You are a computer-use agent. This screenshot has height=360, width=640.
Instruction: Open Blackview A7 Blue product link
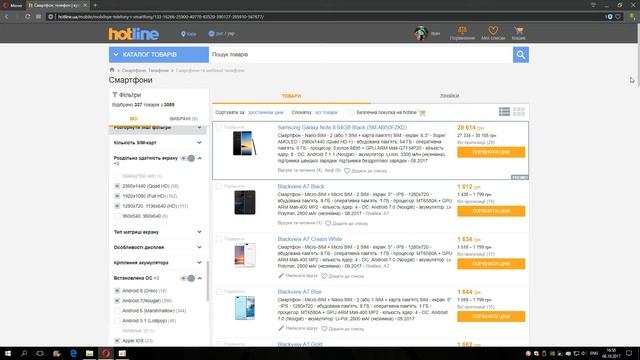(300, 292)
